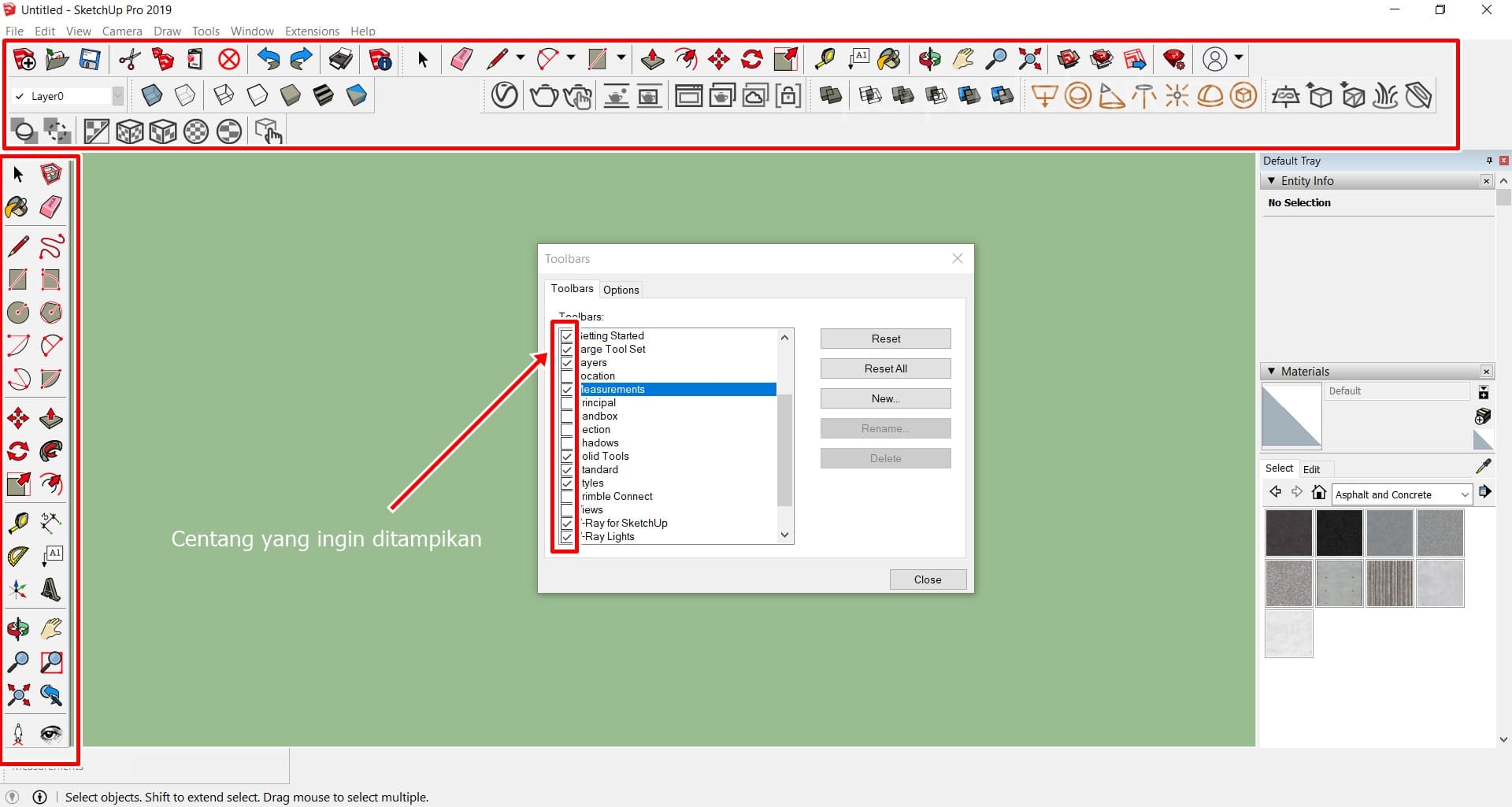Uncheck the Getting Started toolbar checkbox

(566, 336)
